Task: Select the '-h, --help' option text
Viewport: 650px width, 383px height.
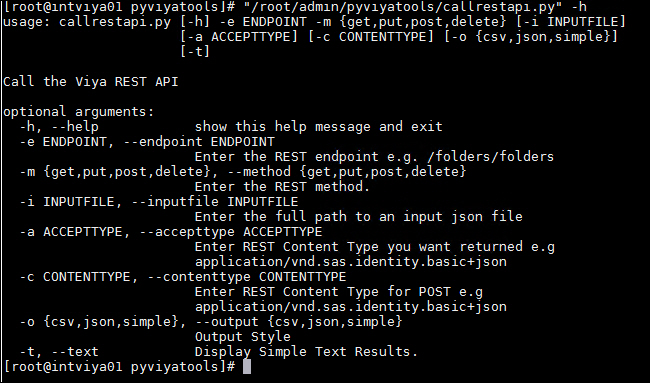Action: [59, 127]
